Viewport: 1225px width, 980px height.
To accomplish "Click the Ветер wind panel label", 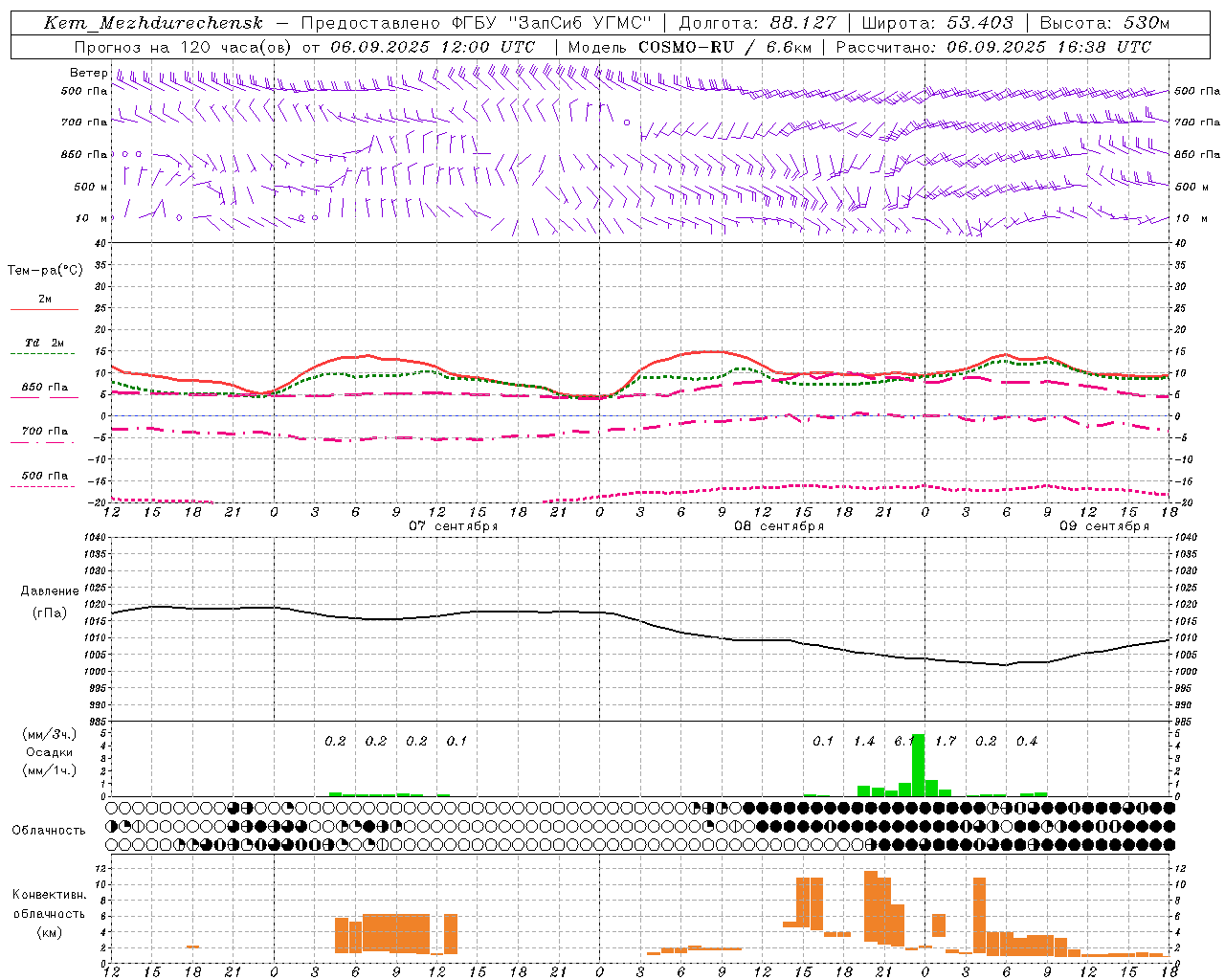I will [89, 73].
